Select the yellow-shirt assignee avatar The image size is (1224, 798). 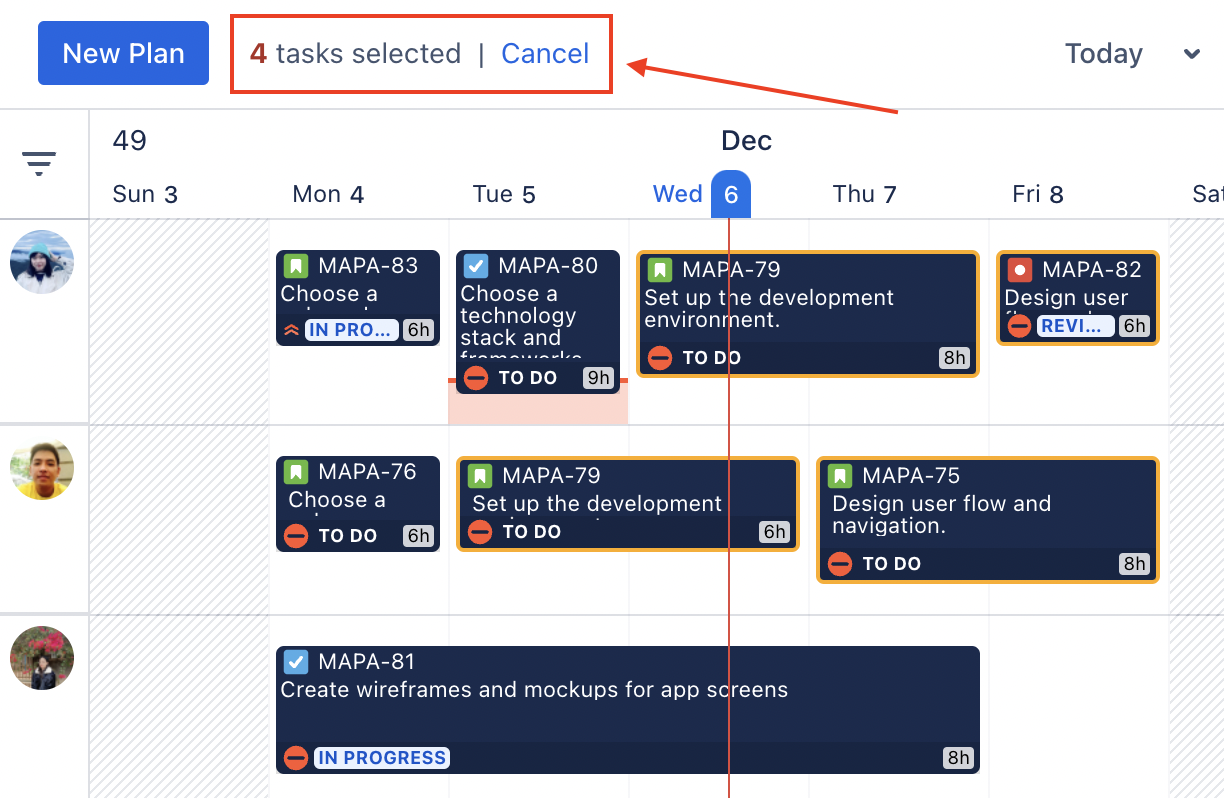pos(42,470)
